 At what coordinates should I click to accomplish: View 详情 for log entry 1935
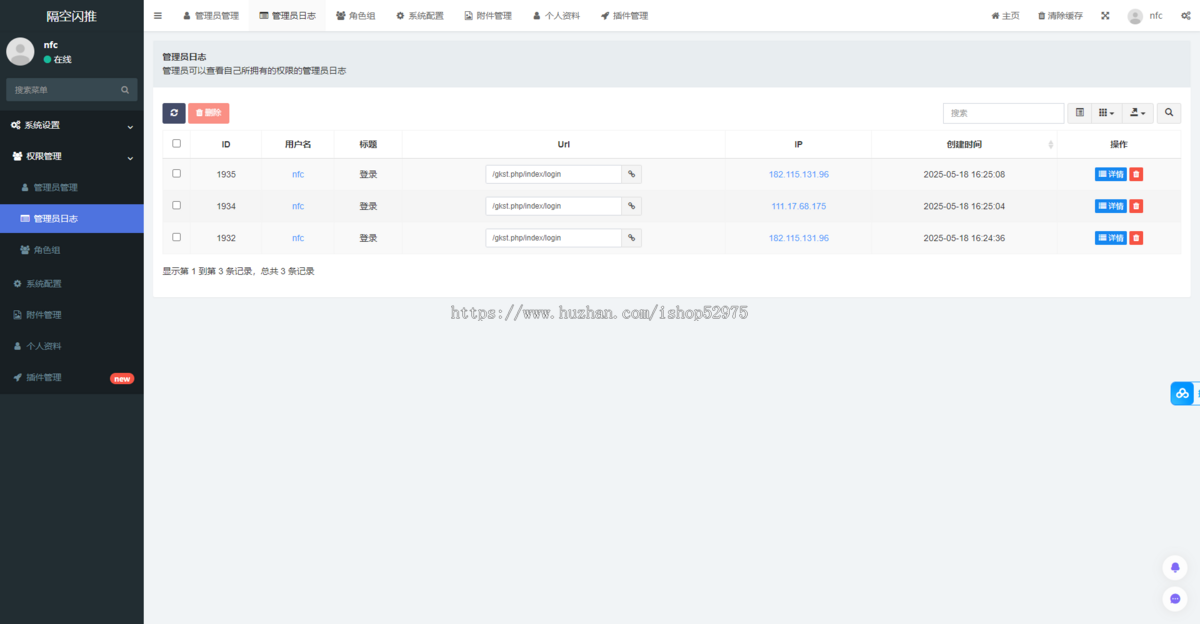tap(1111, 174)
